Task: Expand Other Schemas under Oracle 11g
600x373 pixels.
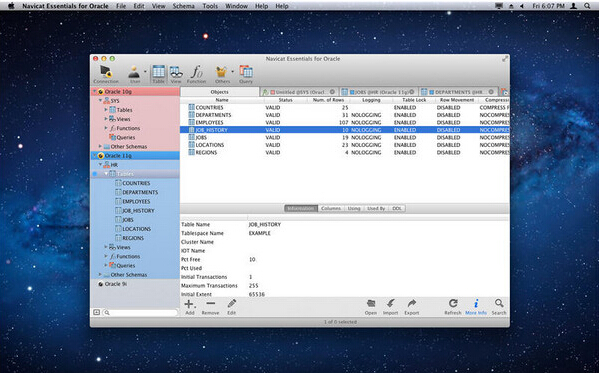Action: 100,275
